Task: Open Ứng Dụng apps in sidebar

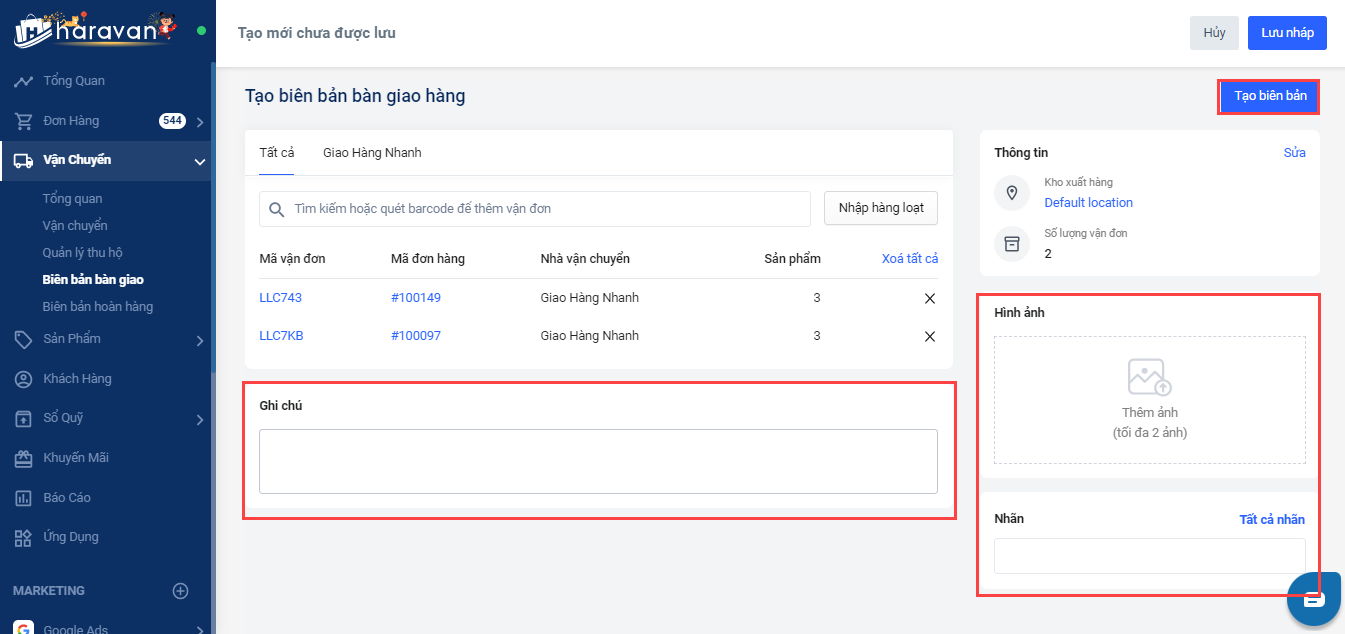Action: (70, 537)
